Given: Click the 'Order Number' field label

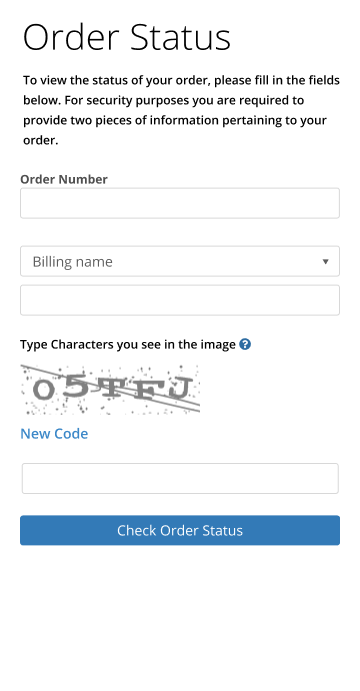Looking at the screenshot, I should click(x=64, y=179).
